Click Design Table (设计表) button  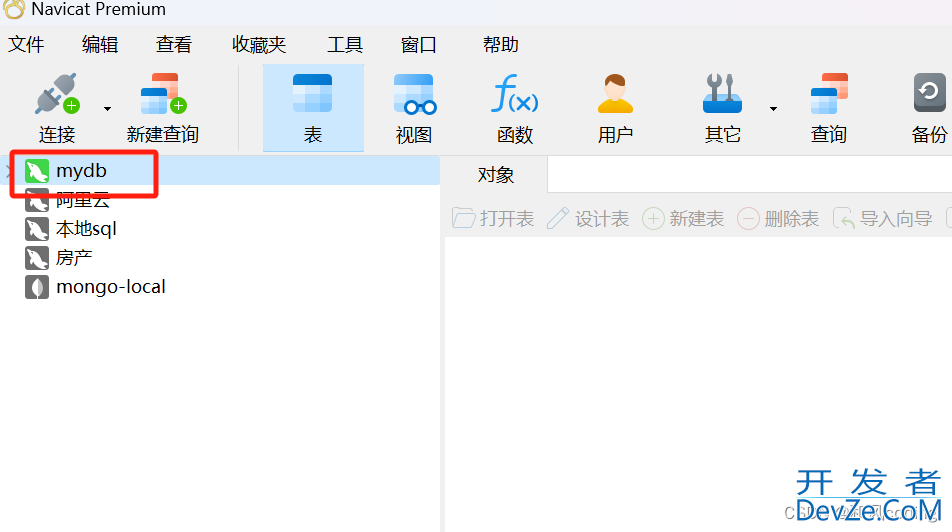click(x=588, y=219)
